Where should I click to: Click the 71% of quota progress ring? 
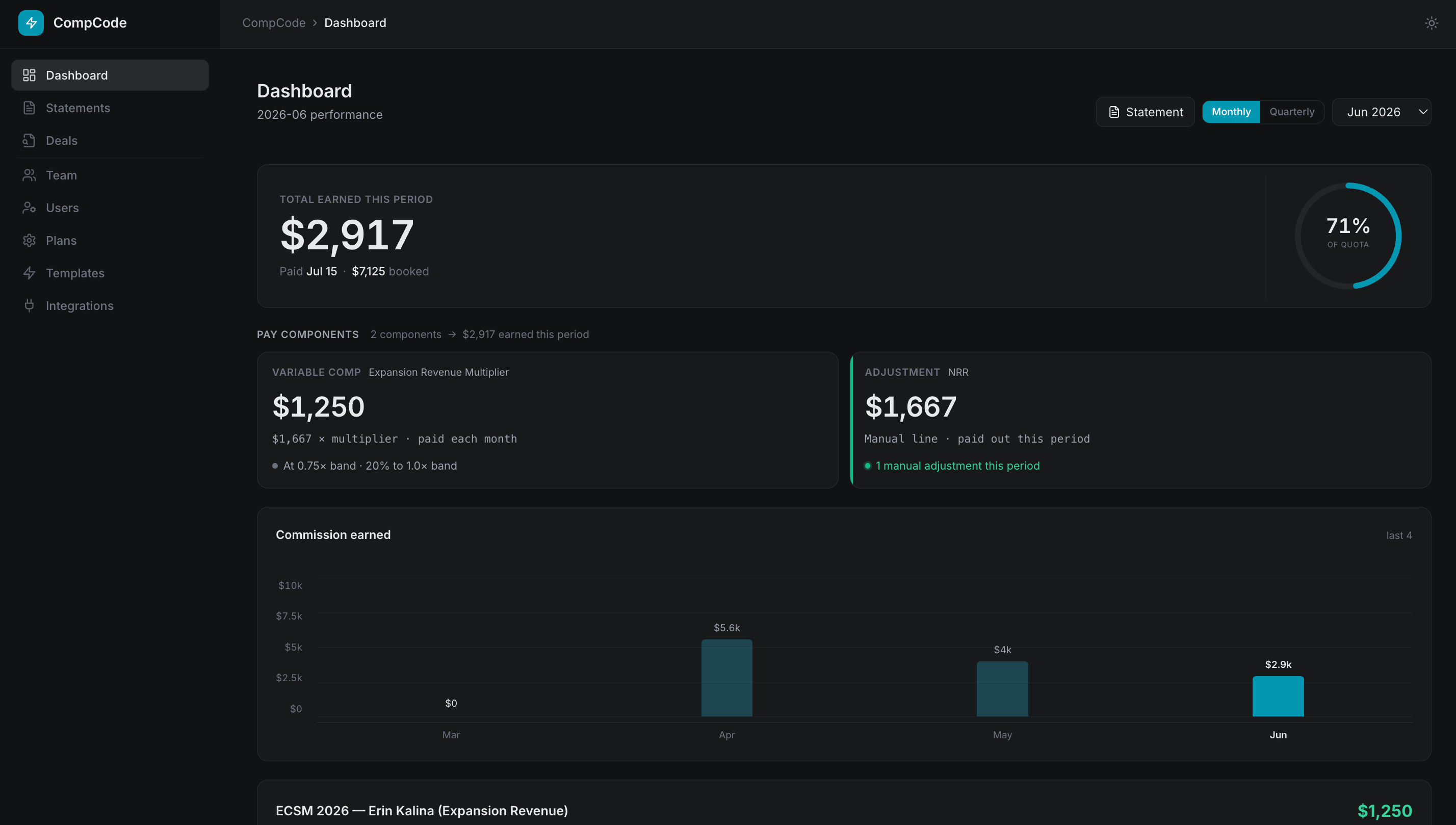click(1348, 236)
